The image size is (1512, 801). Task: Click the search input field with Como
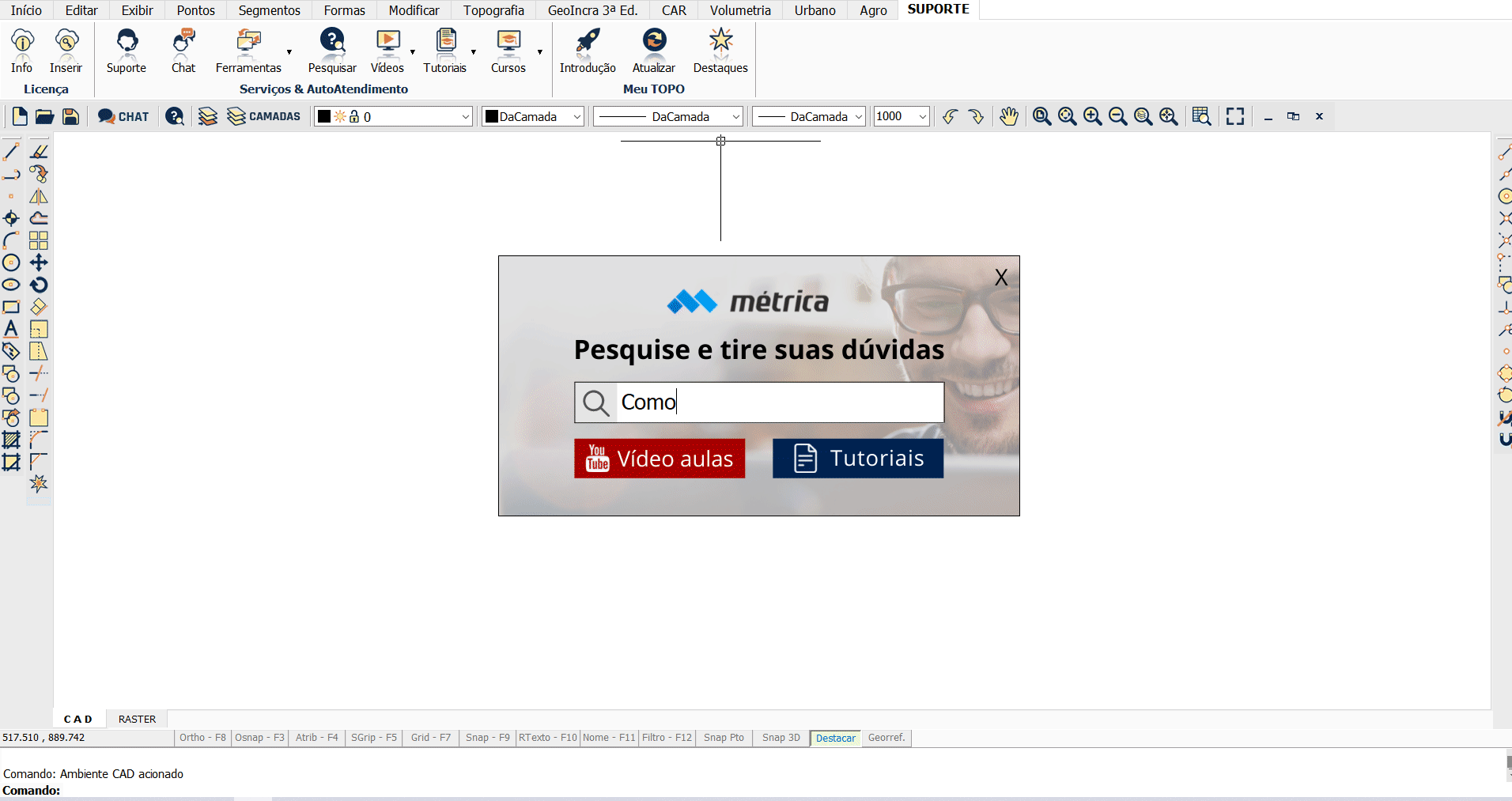(x=779, y=402)
